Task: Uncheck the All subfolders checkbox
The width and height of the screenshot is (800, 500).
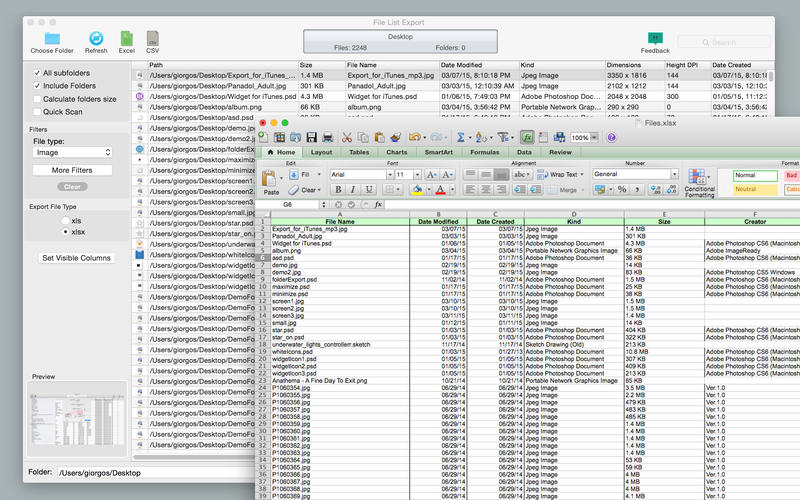Action: [36, 73]
